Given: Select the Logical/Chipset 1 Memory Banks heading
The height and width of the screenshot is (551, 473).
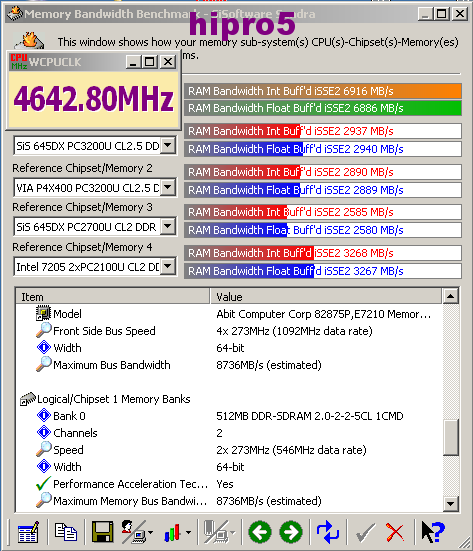Looking at the screenshot, I should pyautogui.click(x=114, y=399).
